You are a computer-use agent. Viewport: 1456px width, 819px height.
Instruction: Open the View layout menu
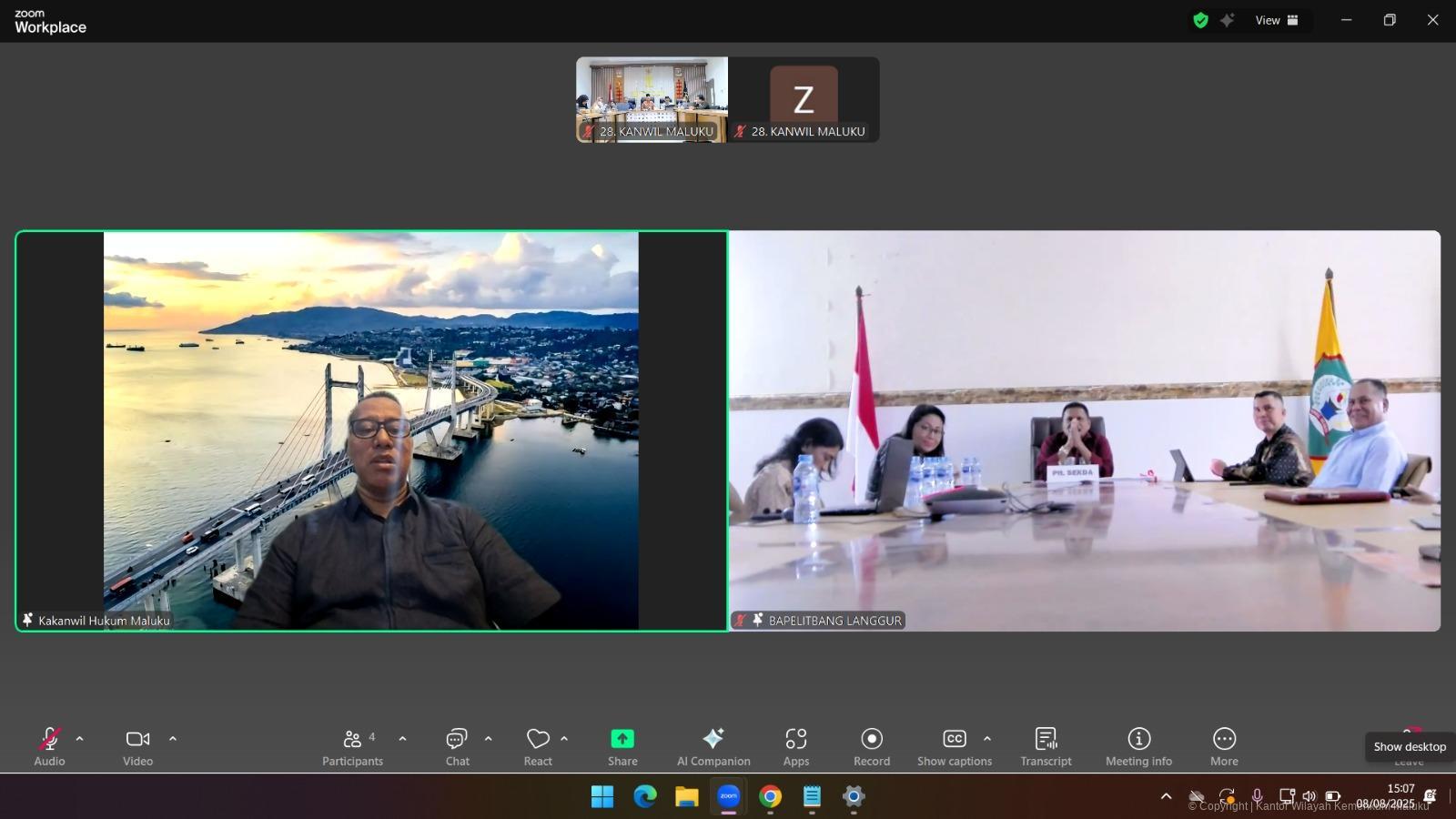(1277, 20)
